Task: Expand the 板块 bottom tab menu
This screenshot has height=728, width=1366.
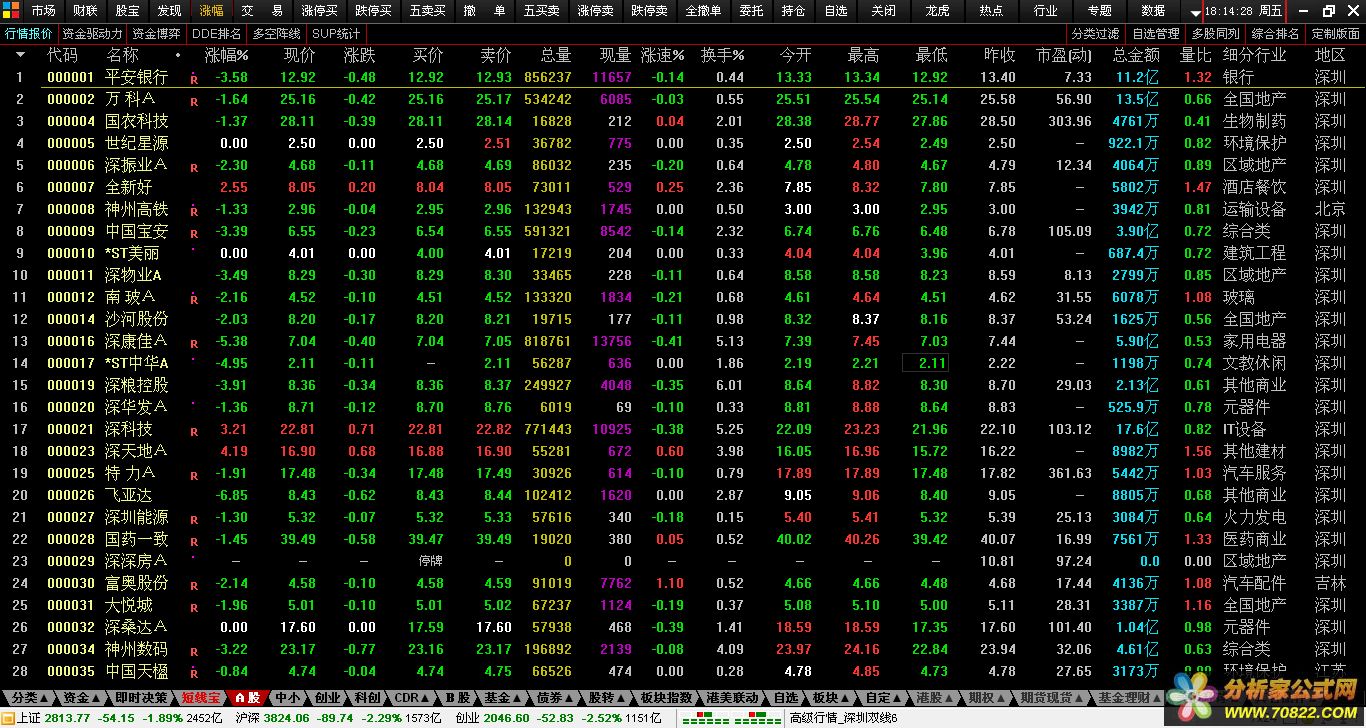Action: point(829,697)
